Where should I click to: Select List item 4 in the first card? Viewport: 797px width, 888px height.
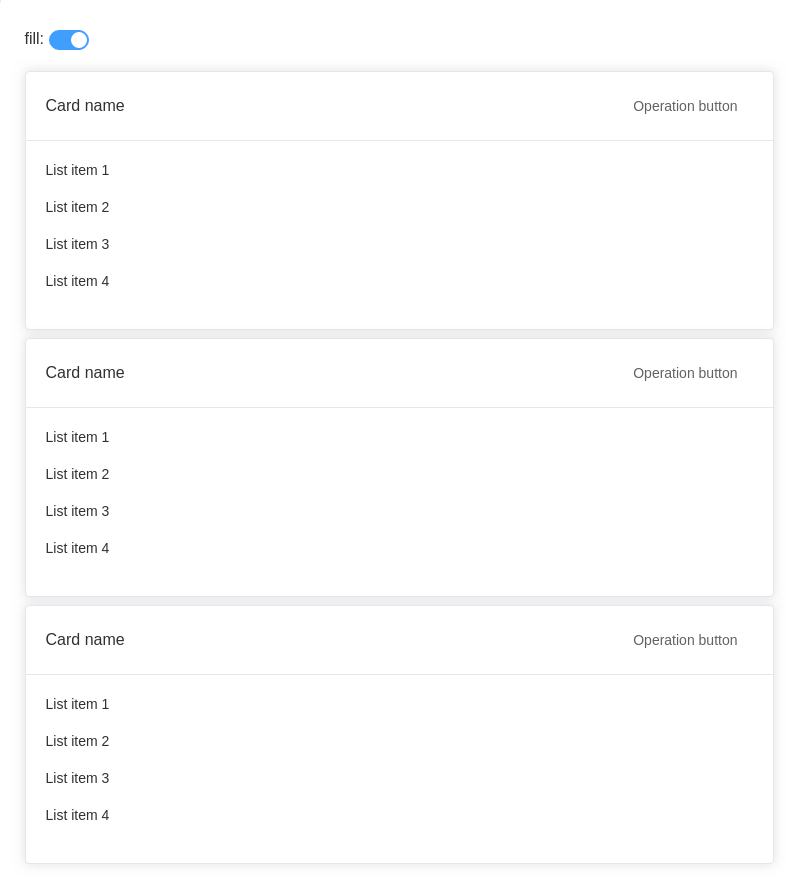click(x=77, y=281)
